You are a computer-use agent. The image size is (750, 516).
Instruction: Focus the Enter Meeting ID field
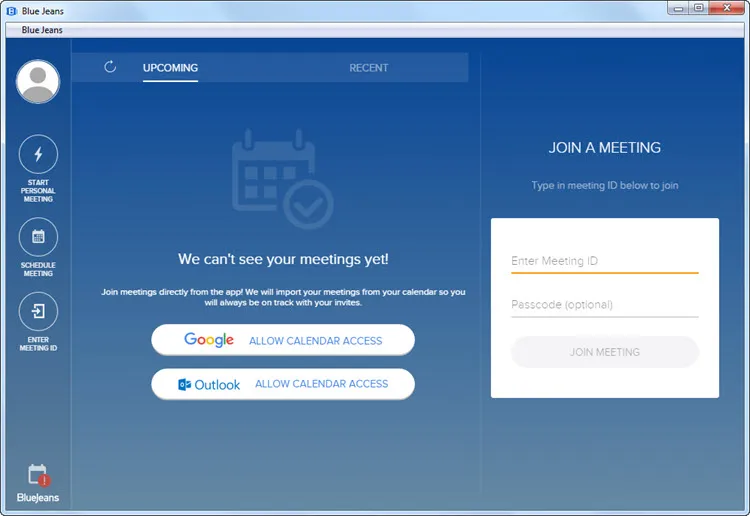pyautogui.click(x=605, y=261)
